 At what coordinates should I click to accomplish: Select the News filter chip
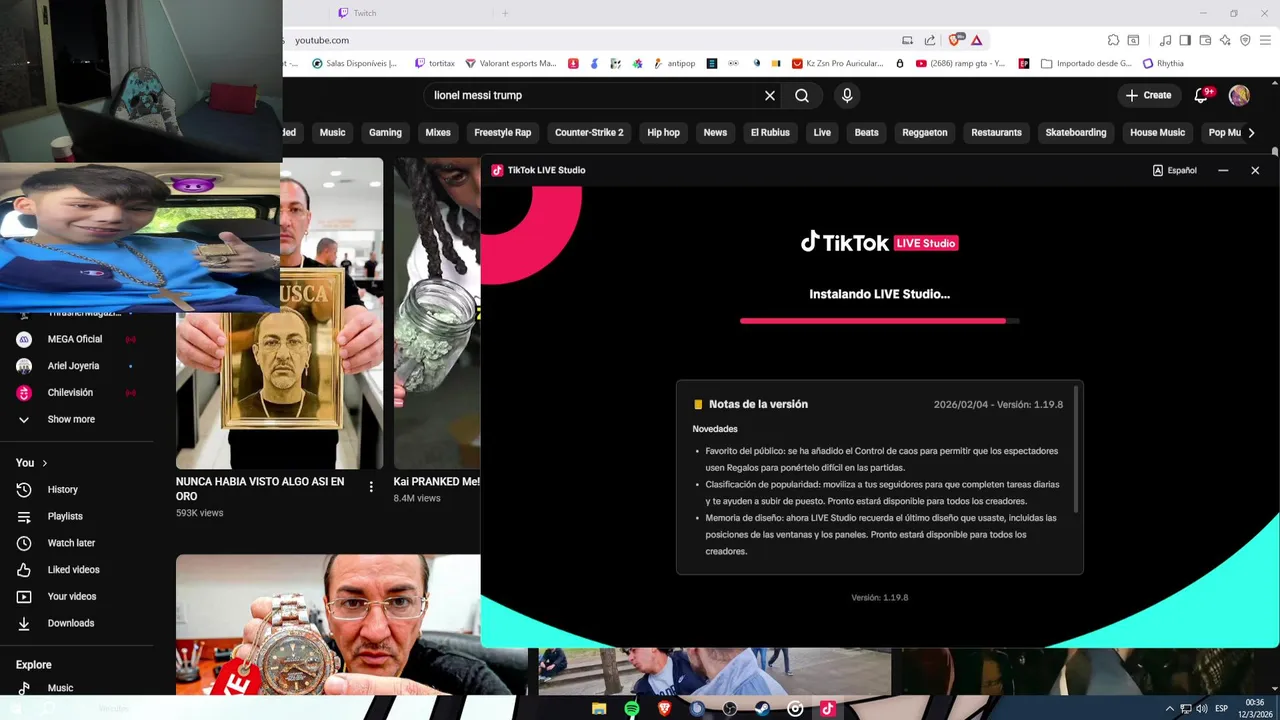click(715, 132)
